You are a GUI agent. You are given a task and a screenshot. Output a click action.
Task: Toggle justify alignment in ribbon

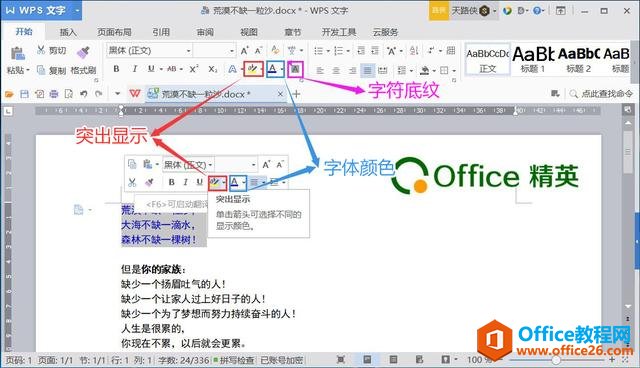click(367, 71)
